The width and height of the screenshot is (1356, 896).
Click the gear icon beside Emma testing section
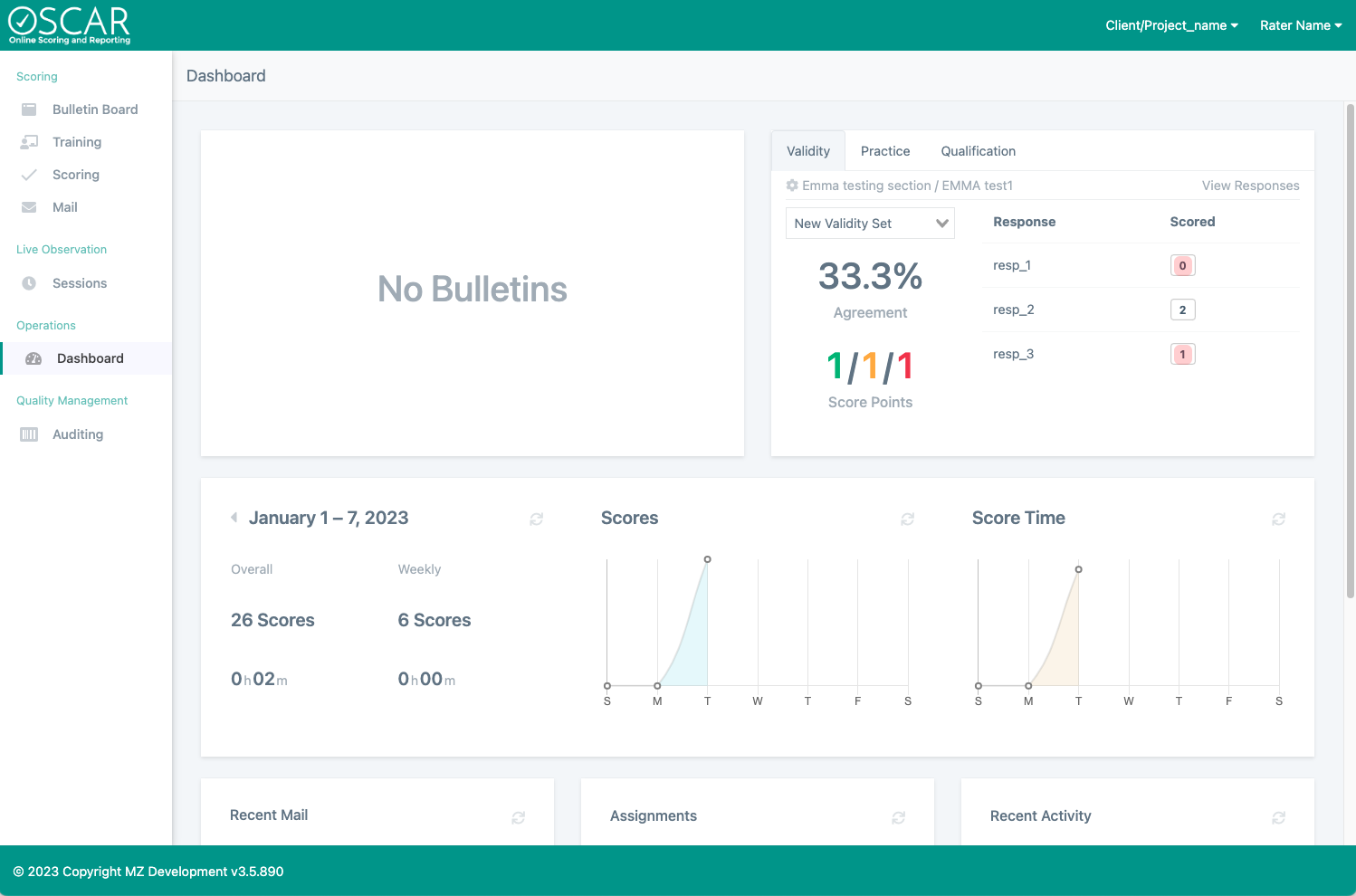[x=792, y=186]
